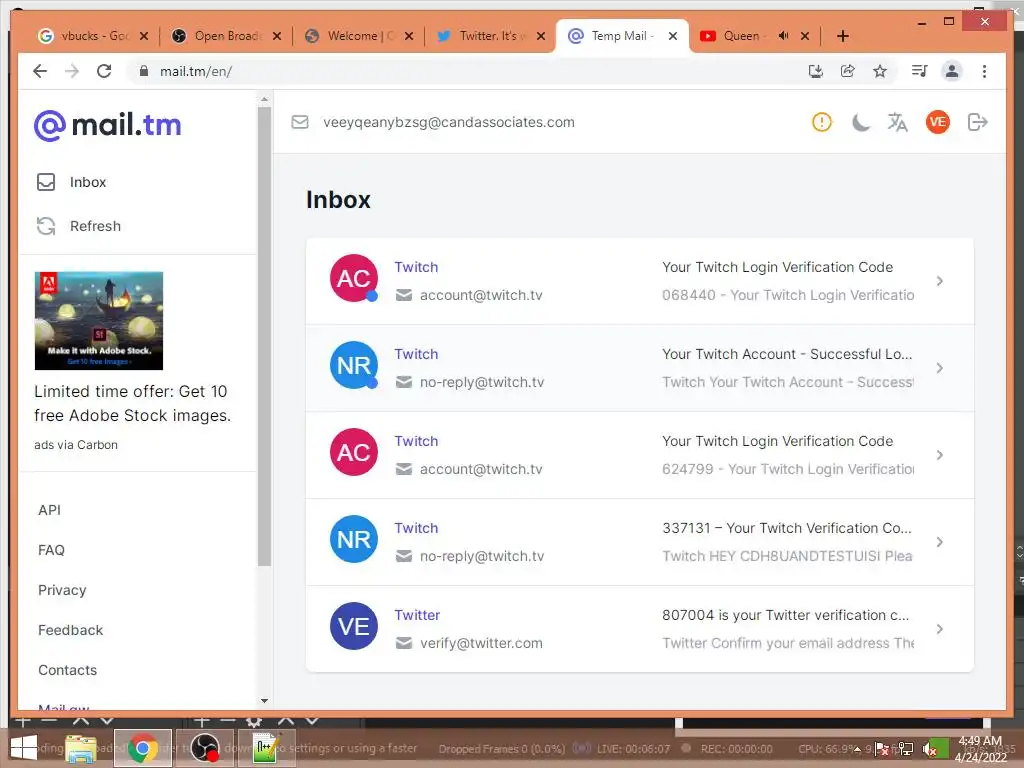Close the Temp Mail tab

[x=673, y=36]
